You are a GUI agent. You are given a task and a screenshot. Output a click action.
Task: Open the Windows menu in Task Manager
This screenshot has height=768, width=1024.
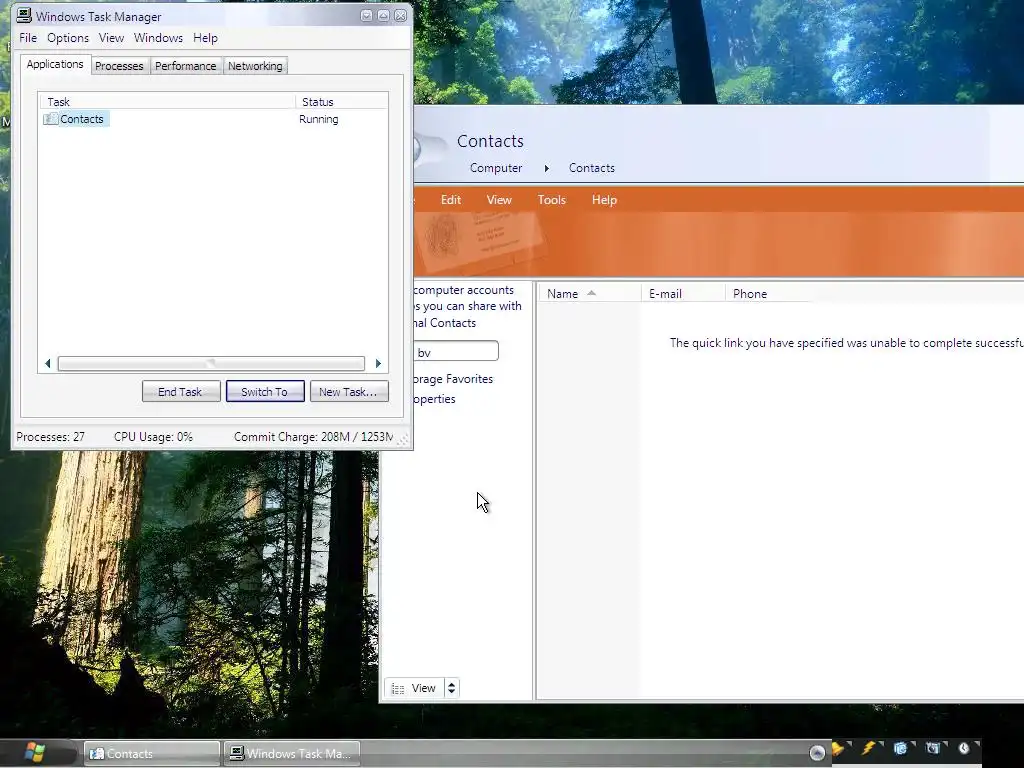pyautogui.click(x=158, y=38)
